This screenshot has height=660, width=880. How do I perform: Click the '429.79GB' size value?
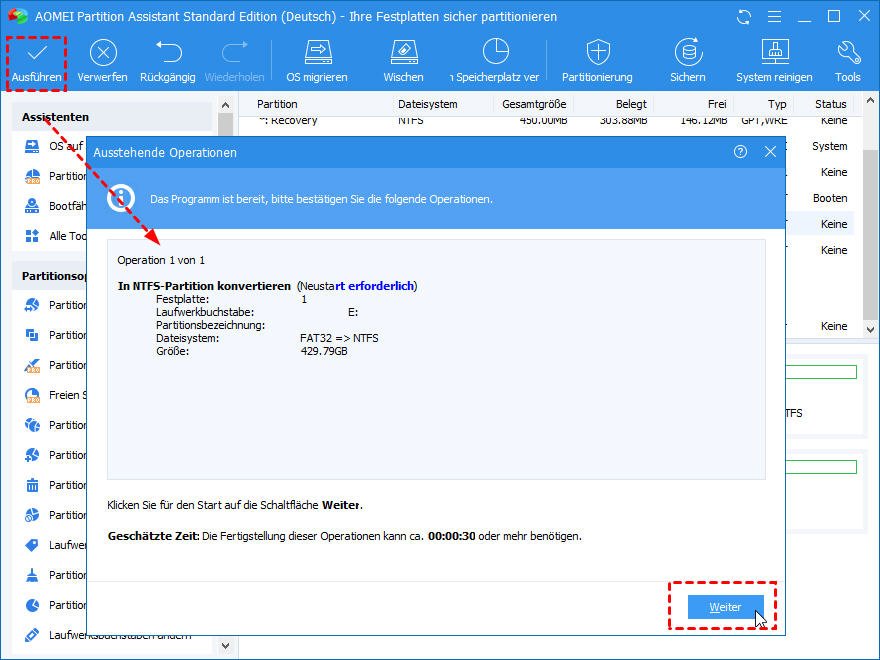[x=324, y=351]
